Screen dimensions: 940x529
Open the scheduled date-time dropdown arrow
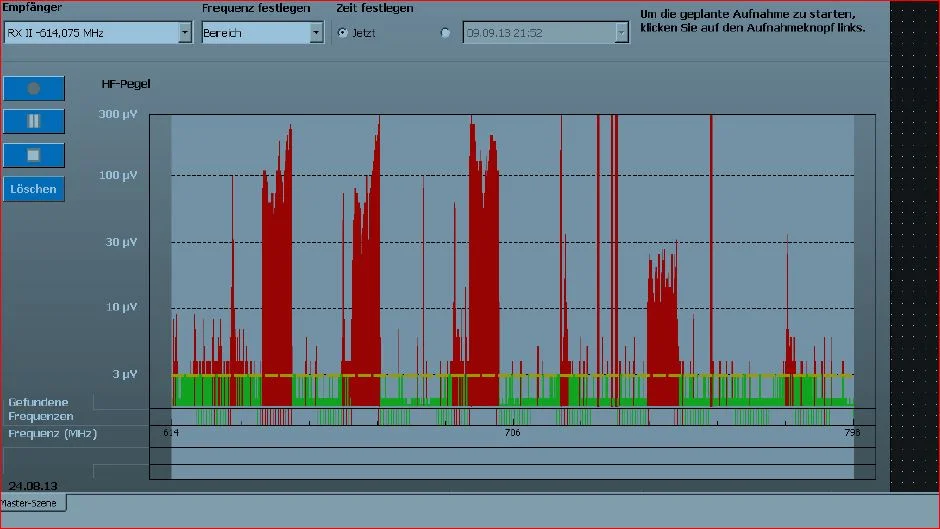(x=621, y=32)
